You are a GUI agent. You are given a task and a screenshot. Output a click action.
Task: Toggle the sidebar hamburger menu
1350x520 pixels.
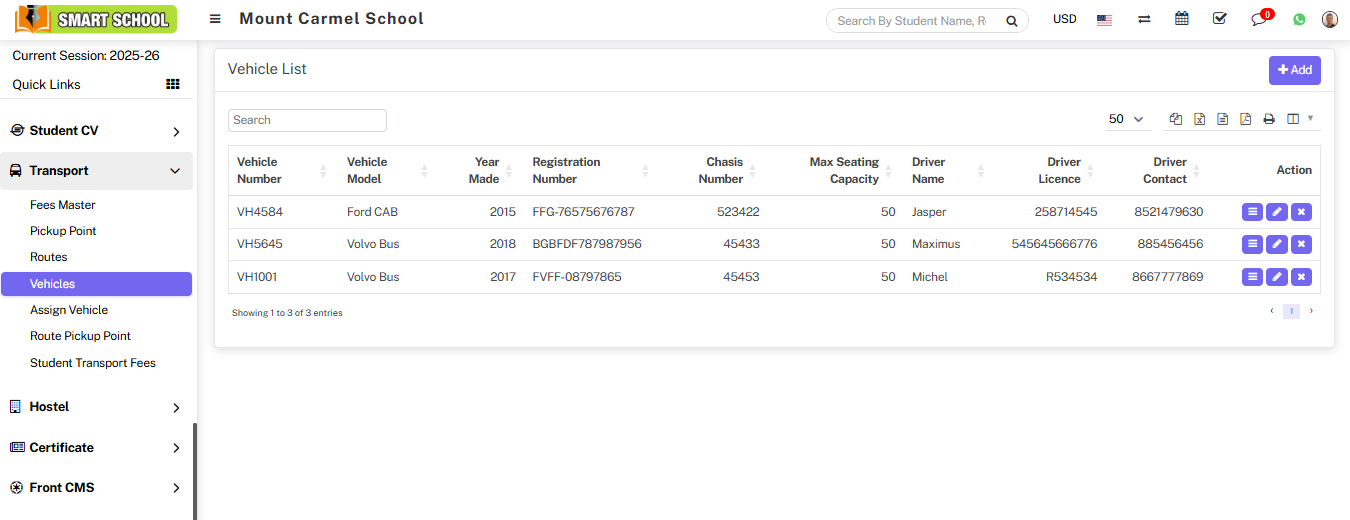[215, 19]
